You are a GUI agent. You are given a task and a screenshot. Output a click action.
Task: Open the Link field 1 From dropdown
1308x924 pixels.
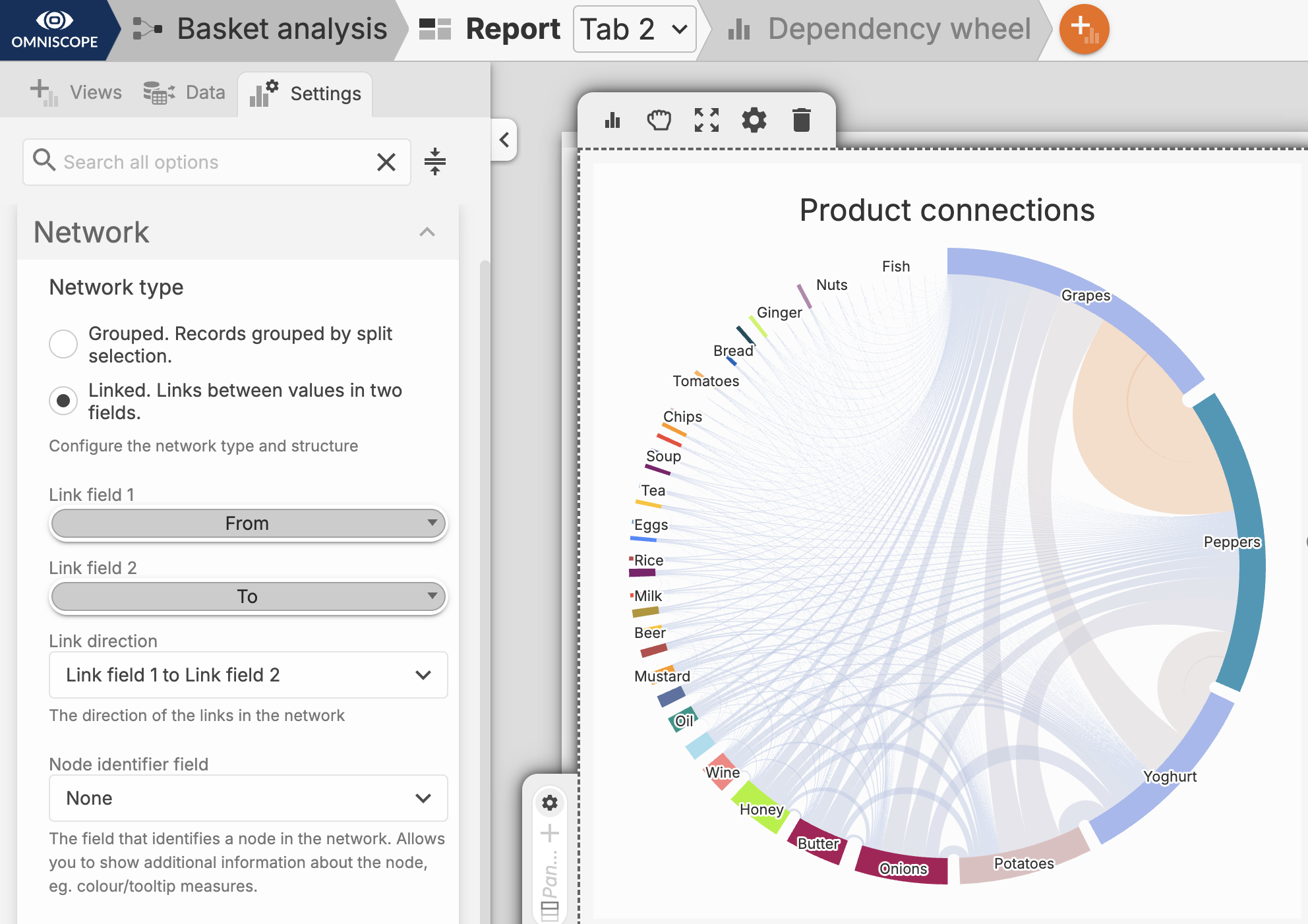[248, 523]
